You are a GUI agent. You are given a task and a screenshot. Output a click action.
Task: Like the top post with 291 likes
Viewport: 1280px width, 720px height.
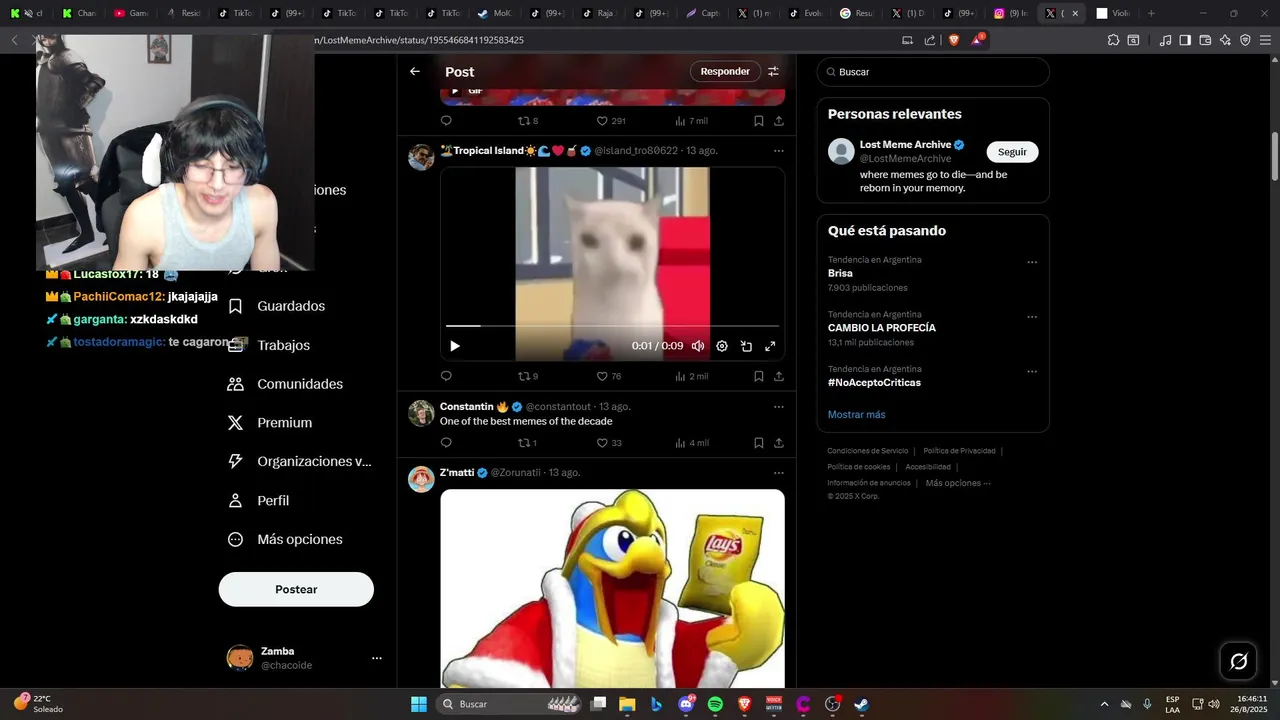[x=610, y=121]
